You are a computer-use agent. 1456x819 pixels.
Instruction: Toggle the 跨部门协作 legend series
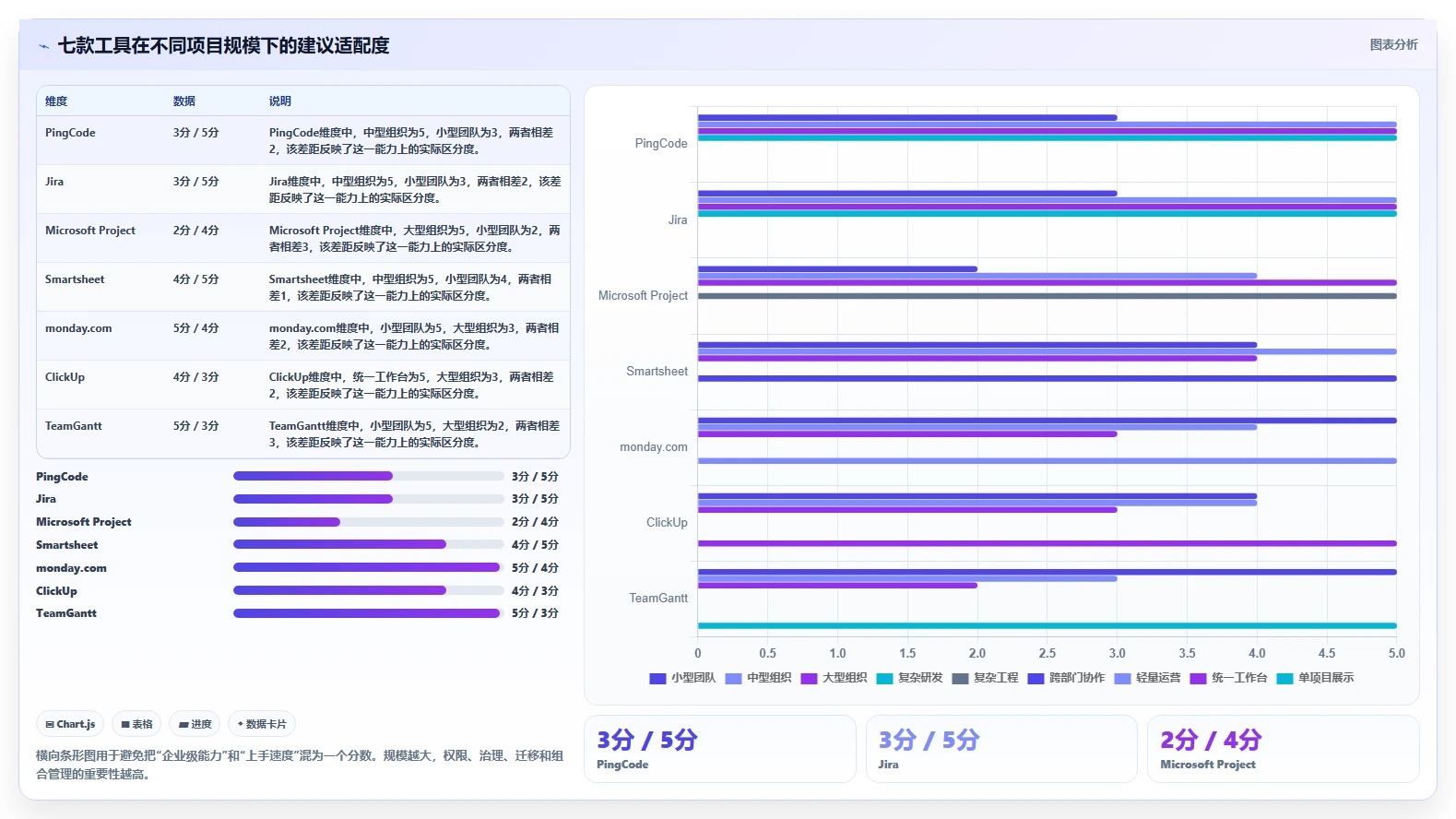coord(1066,678)
